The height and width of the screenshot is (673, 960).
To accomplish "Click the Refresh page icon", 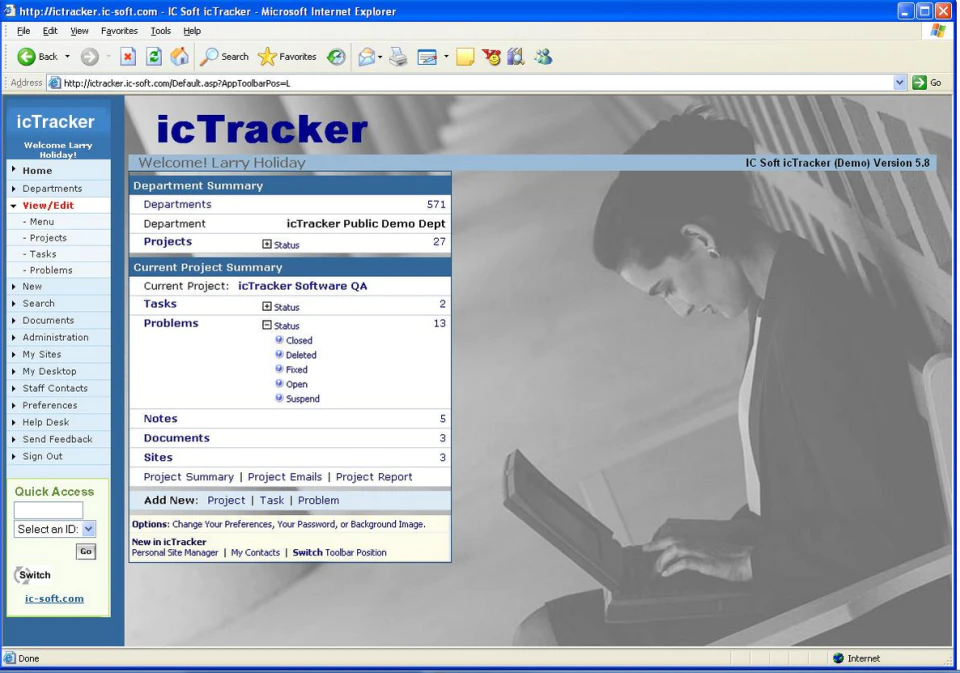I will pyautogui.click(x=154, y=57).
